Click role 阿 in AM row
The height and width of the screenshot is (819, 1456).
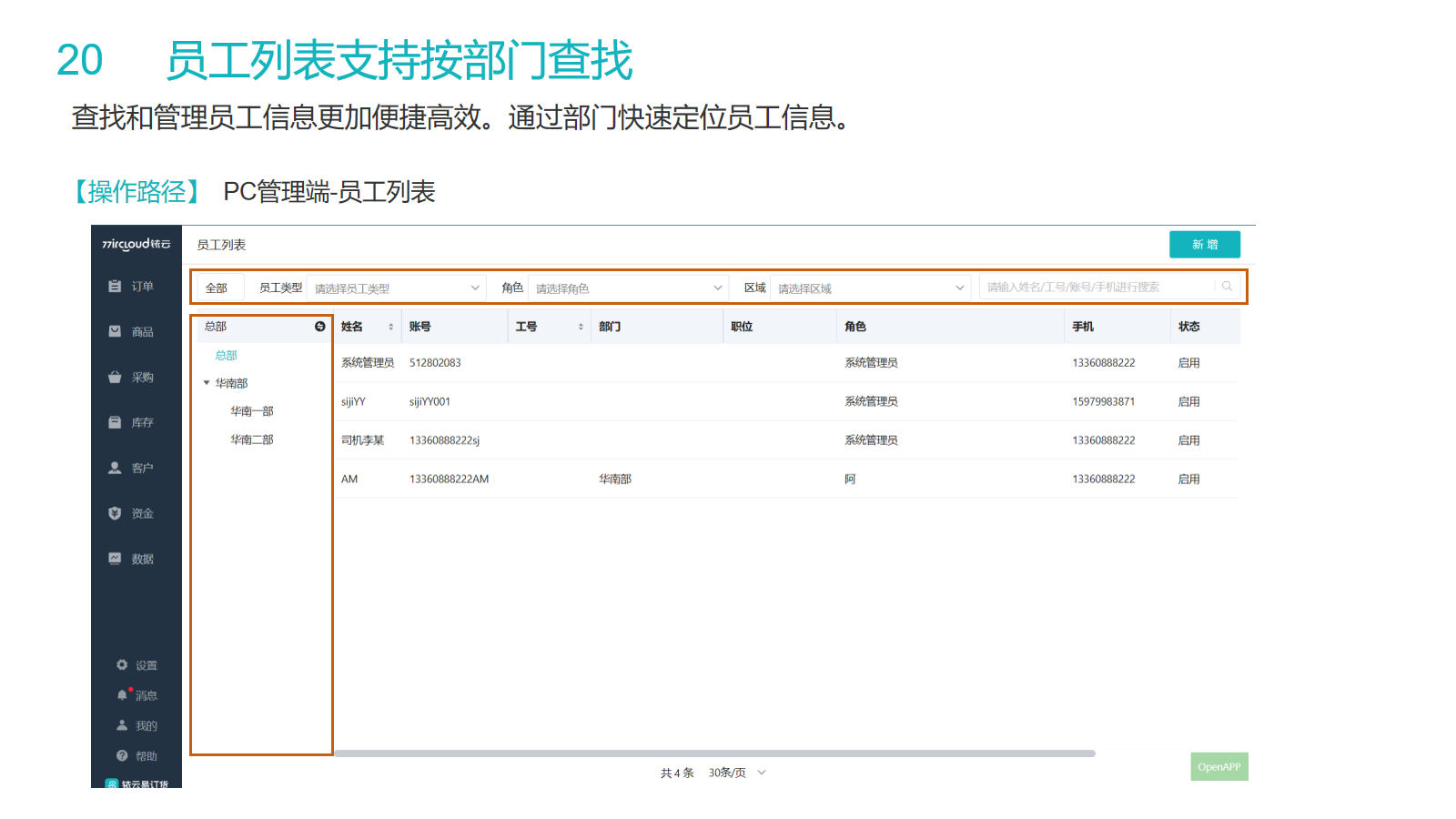tap(850, 479)
